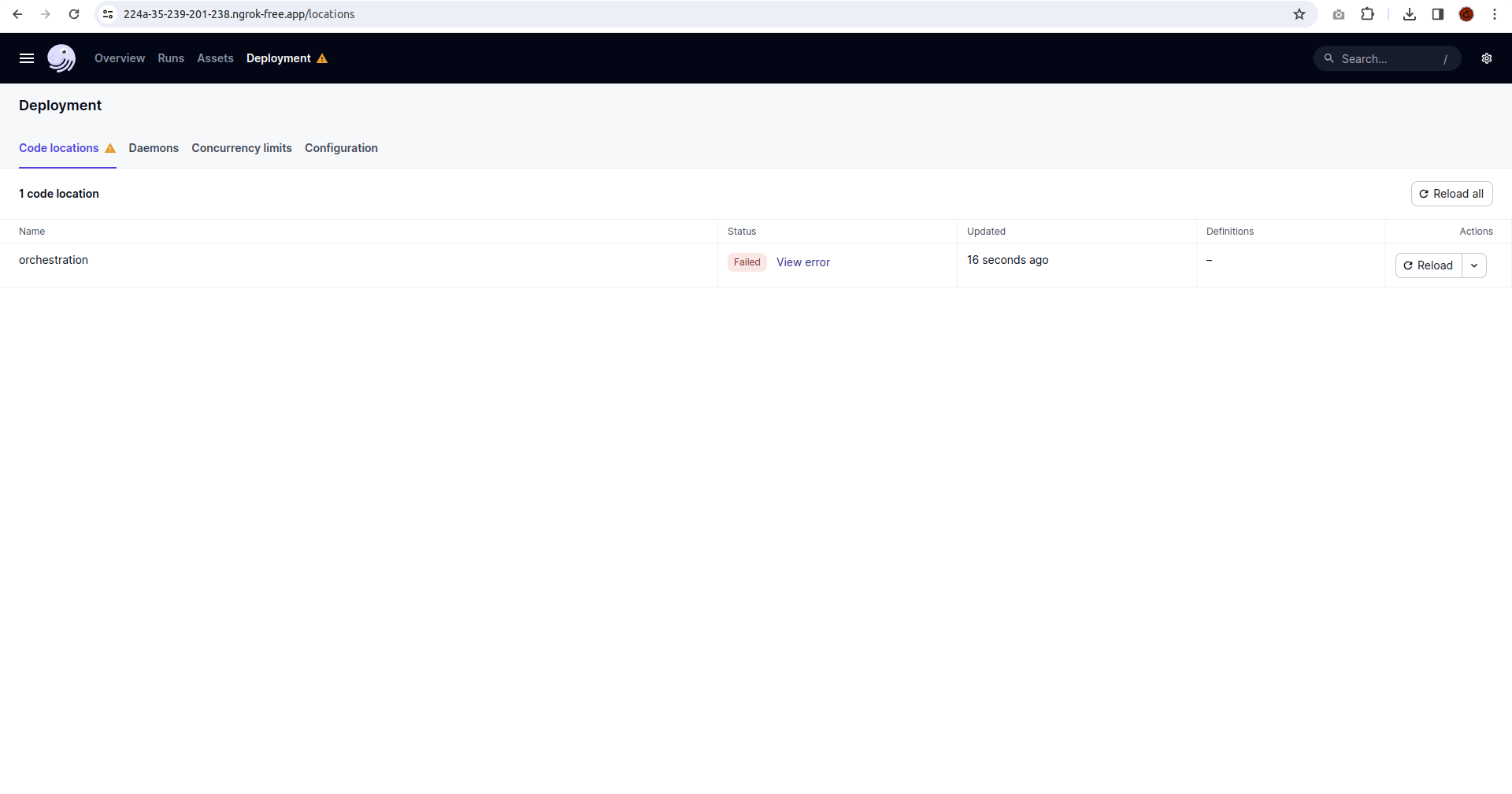Bookmark this page with the star icon
The image size is (1512, 794).
pyautogui.click(x=1299, y=14)
